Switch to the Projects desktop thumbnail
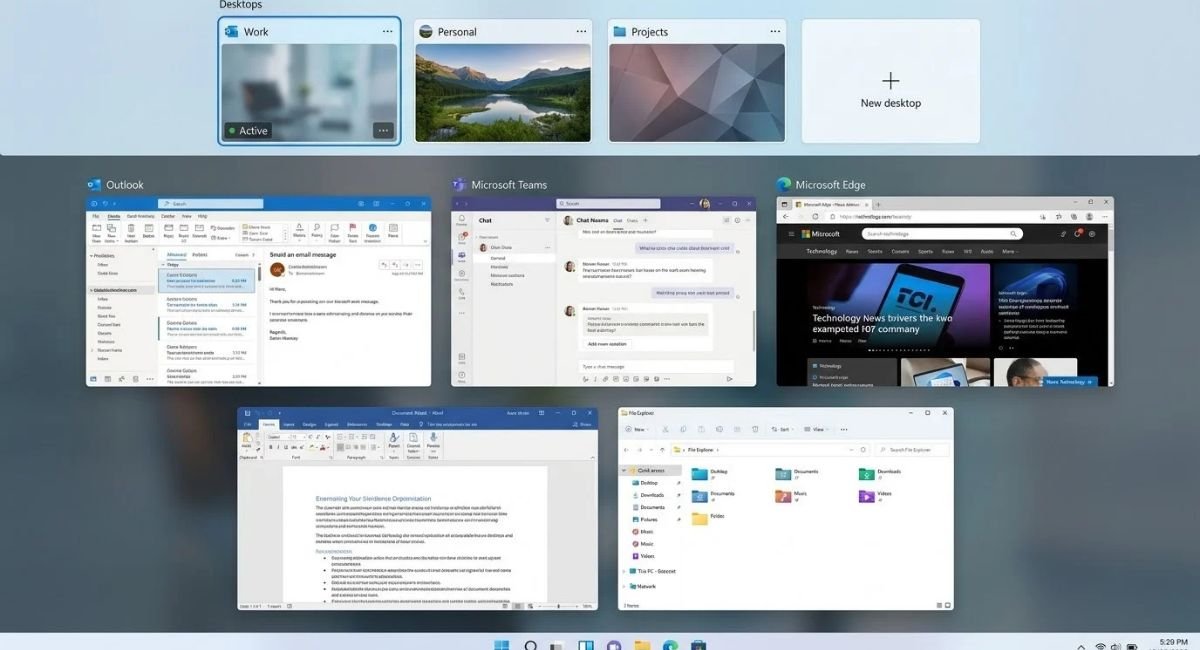Image resolution: width=1200 pixels, height=650 pixels. click(697, 94)
